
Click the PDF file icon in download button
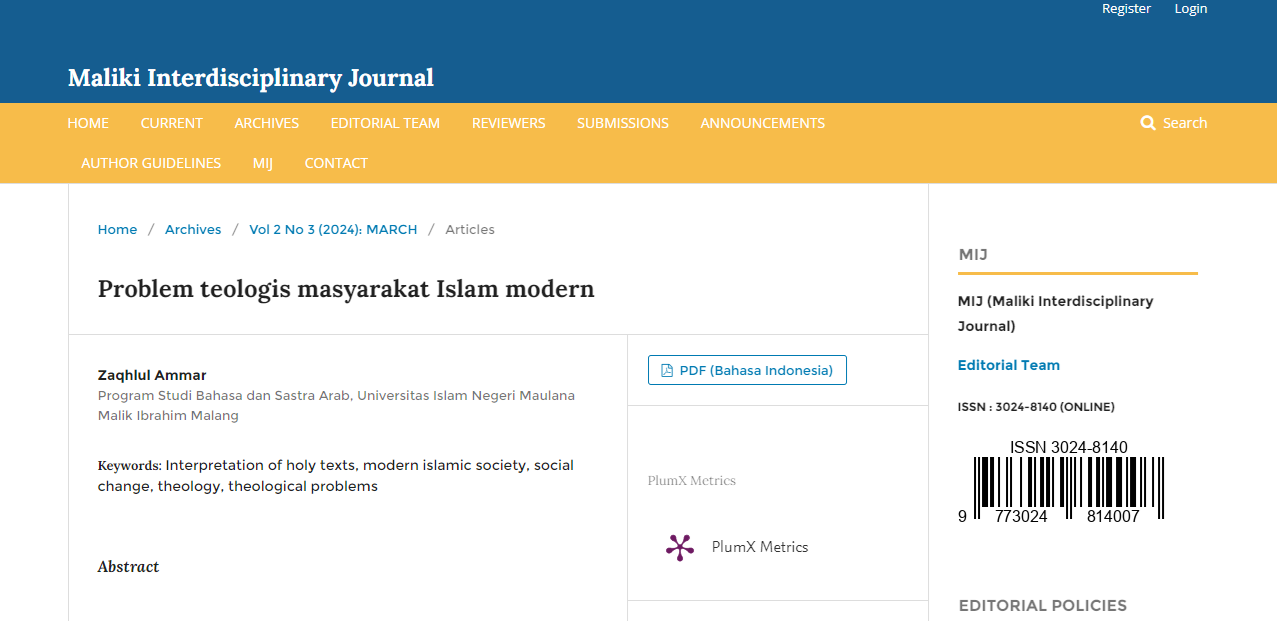click(x=667, y=371)
